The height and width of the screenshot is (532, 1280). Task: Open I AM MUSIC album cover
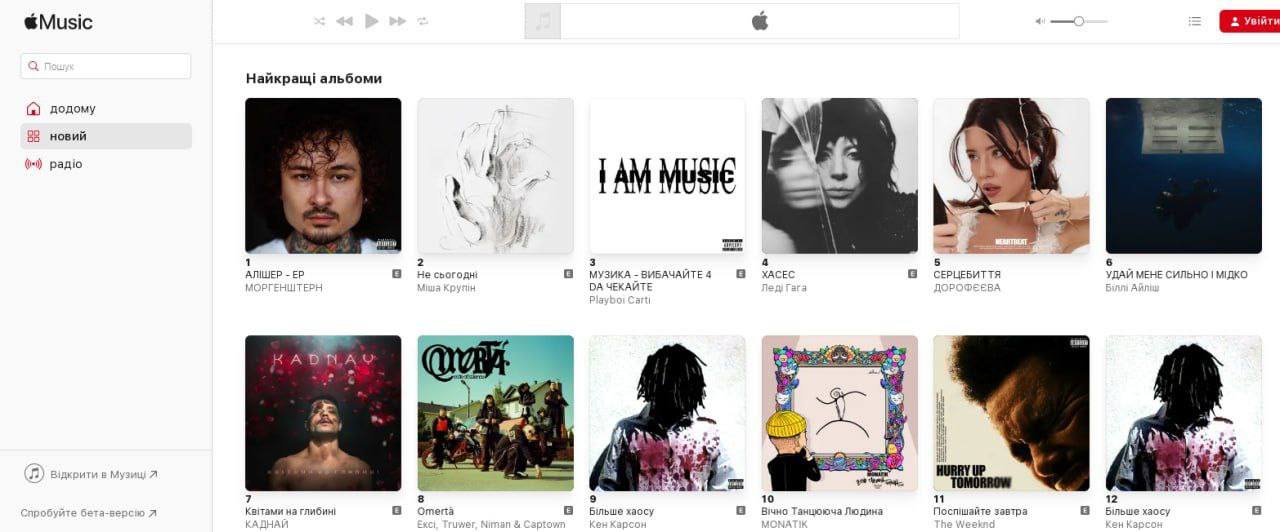pos(667,175)
